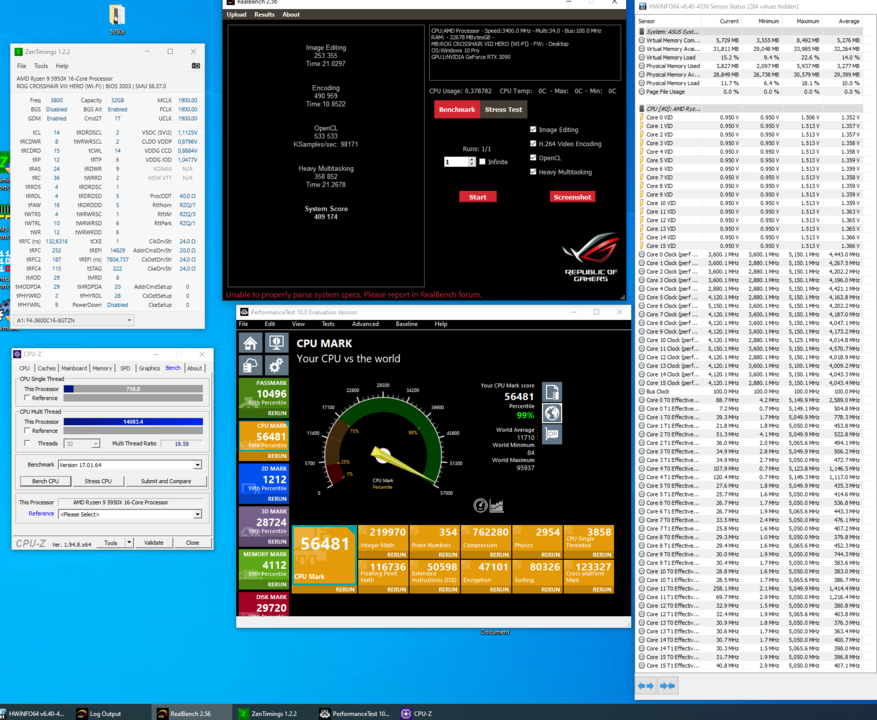Screen dimensions: 877x720
Task: Open the 5950x folder on desktop
Action: (117, 20)
